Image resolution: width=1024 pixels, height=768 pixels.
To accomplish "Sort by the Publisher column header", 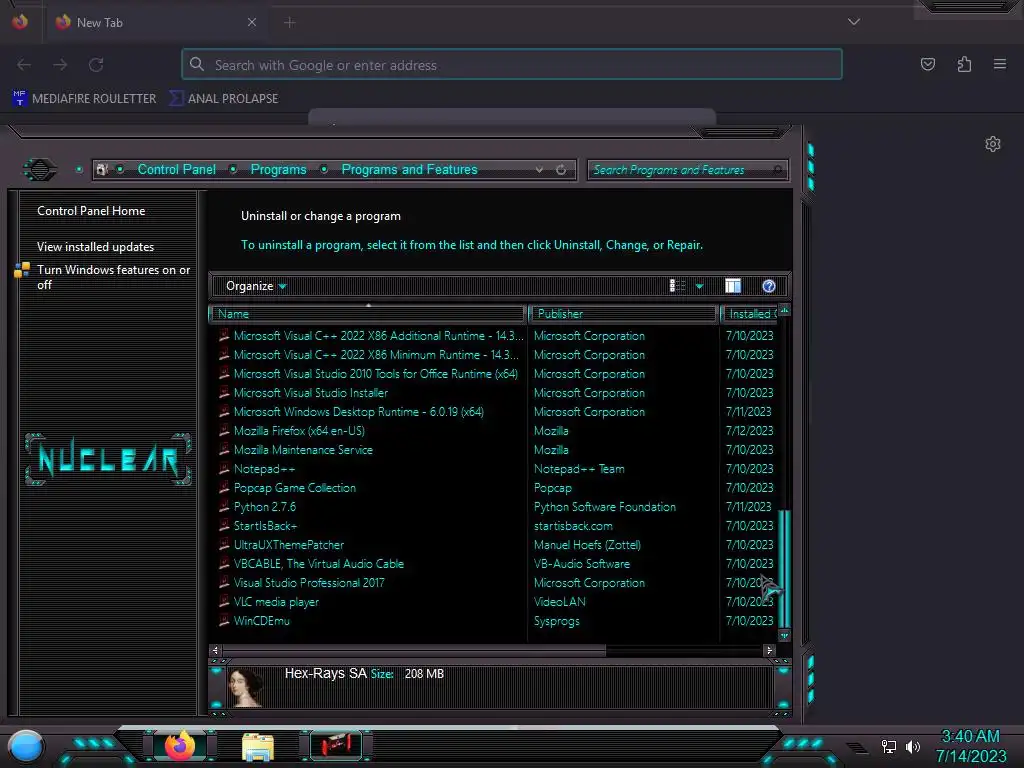I will click(623, 314).
